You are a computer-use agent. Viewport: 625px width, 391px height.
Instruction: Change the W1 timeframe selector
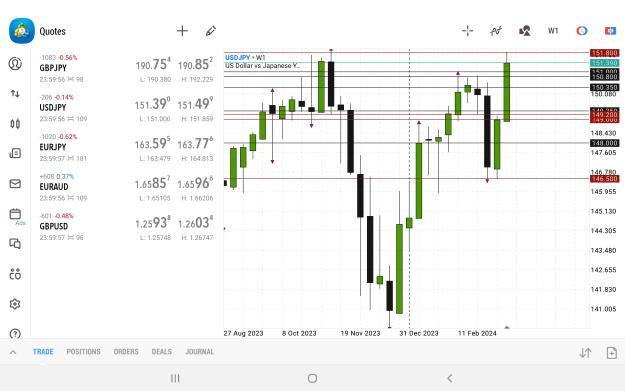(553, 31)
